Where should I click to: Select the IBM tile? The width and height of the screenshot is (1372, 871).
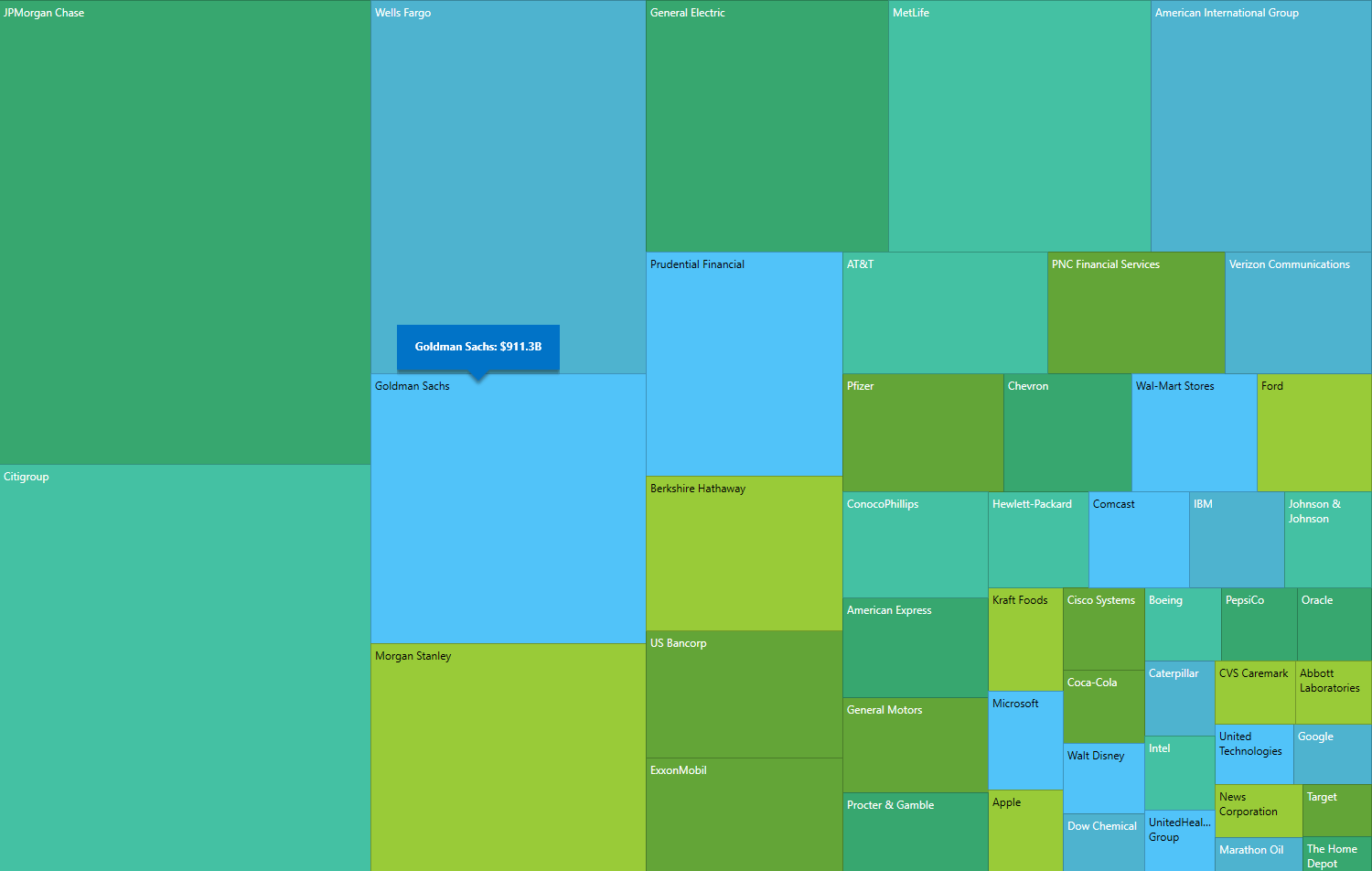click(1237, 540)
